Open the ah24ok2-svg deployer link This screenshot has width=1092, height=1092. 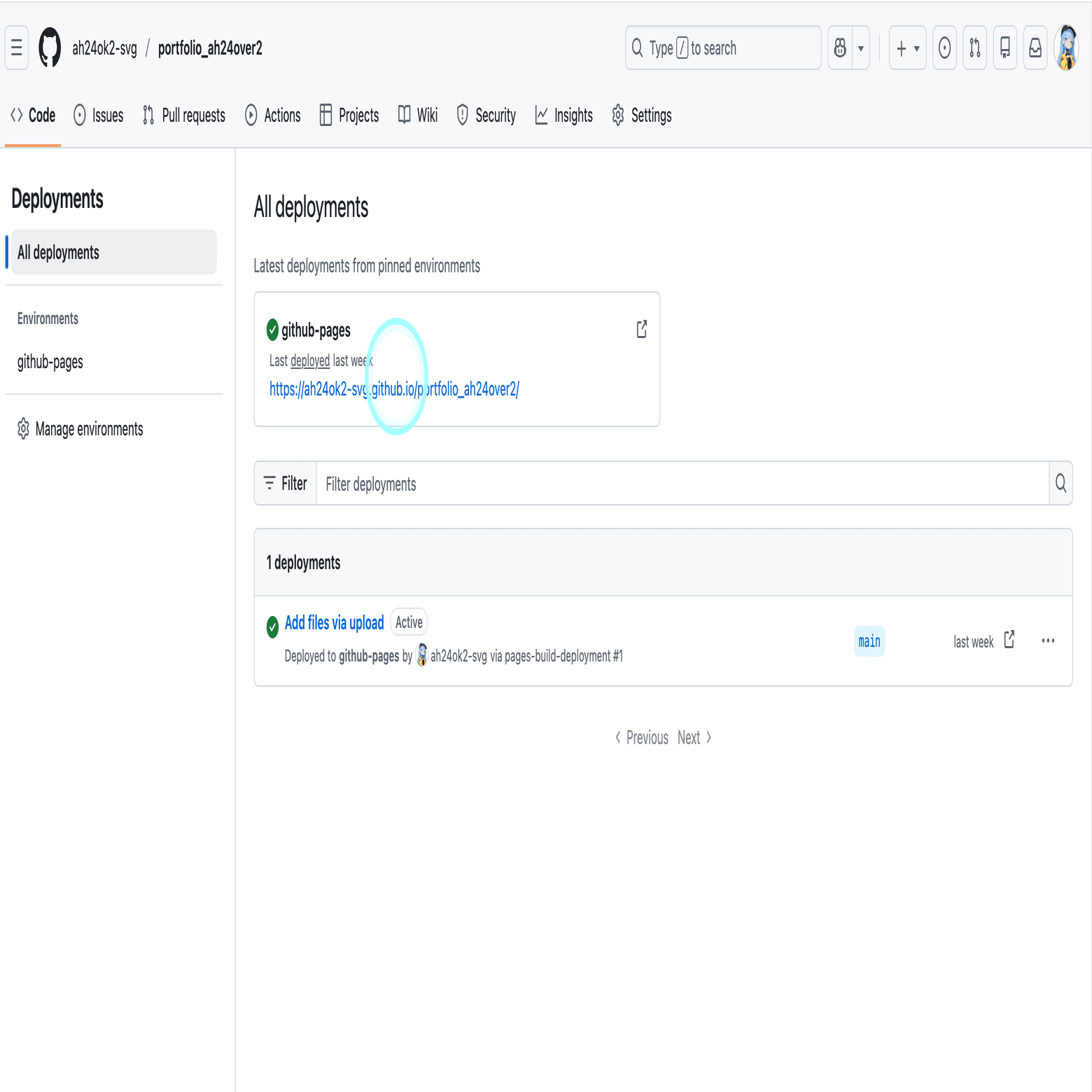point(458,656)
